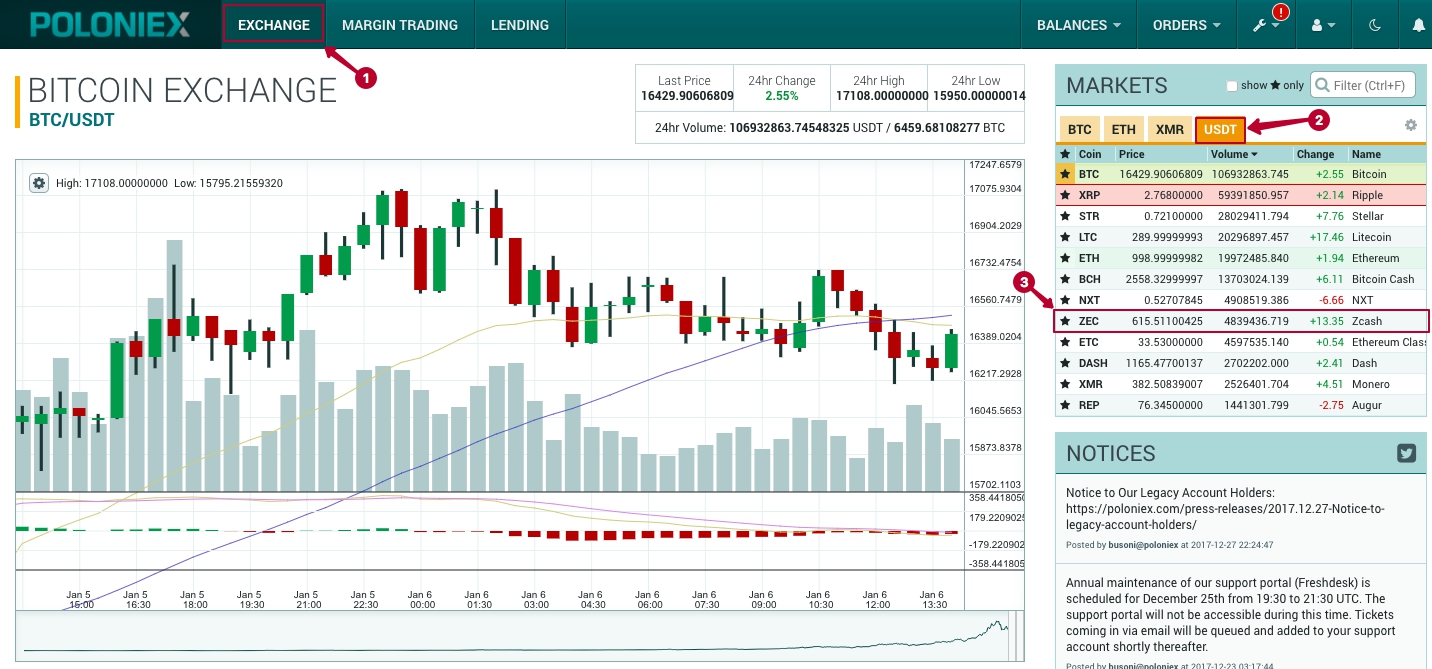This screenshot has width=1432, height=669.
Task: Select the Augur market row
Action: coord(1241,405)
